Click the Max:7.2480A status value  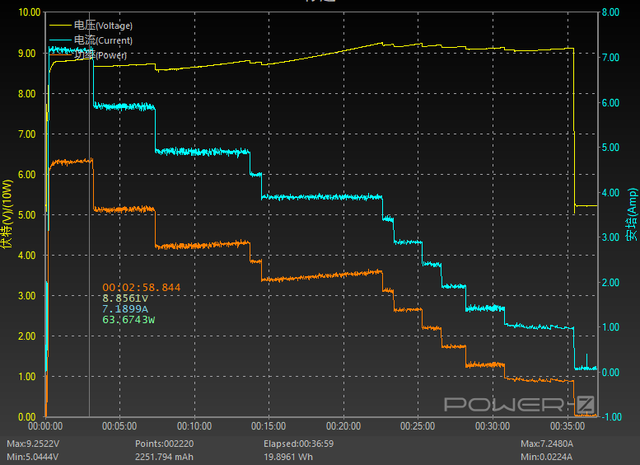tap(548, 443)
